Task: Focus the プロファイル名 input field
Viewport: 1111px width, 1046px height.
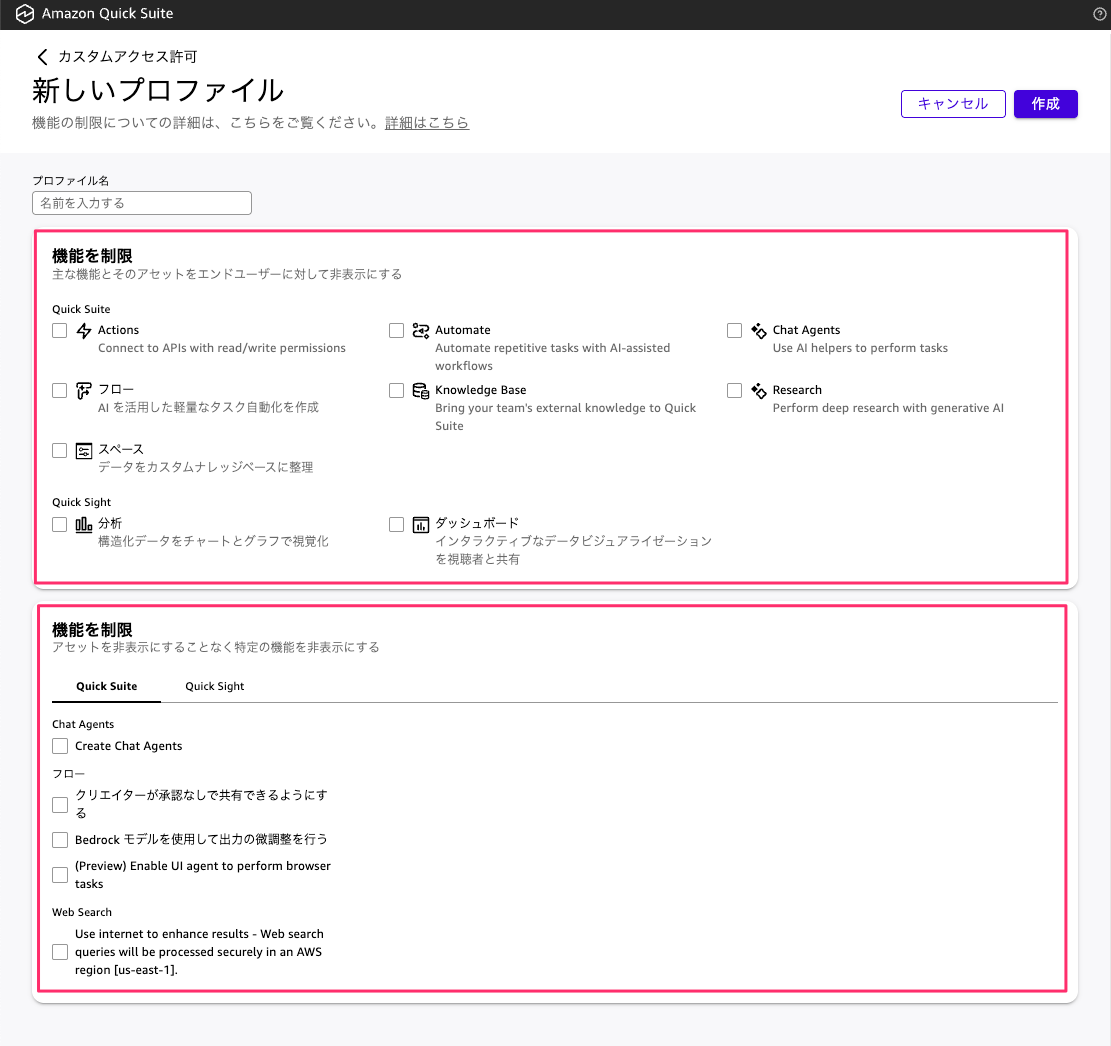Action: click(142, 203)
